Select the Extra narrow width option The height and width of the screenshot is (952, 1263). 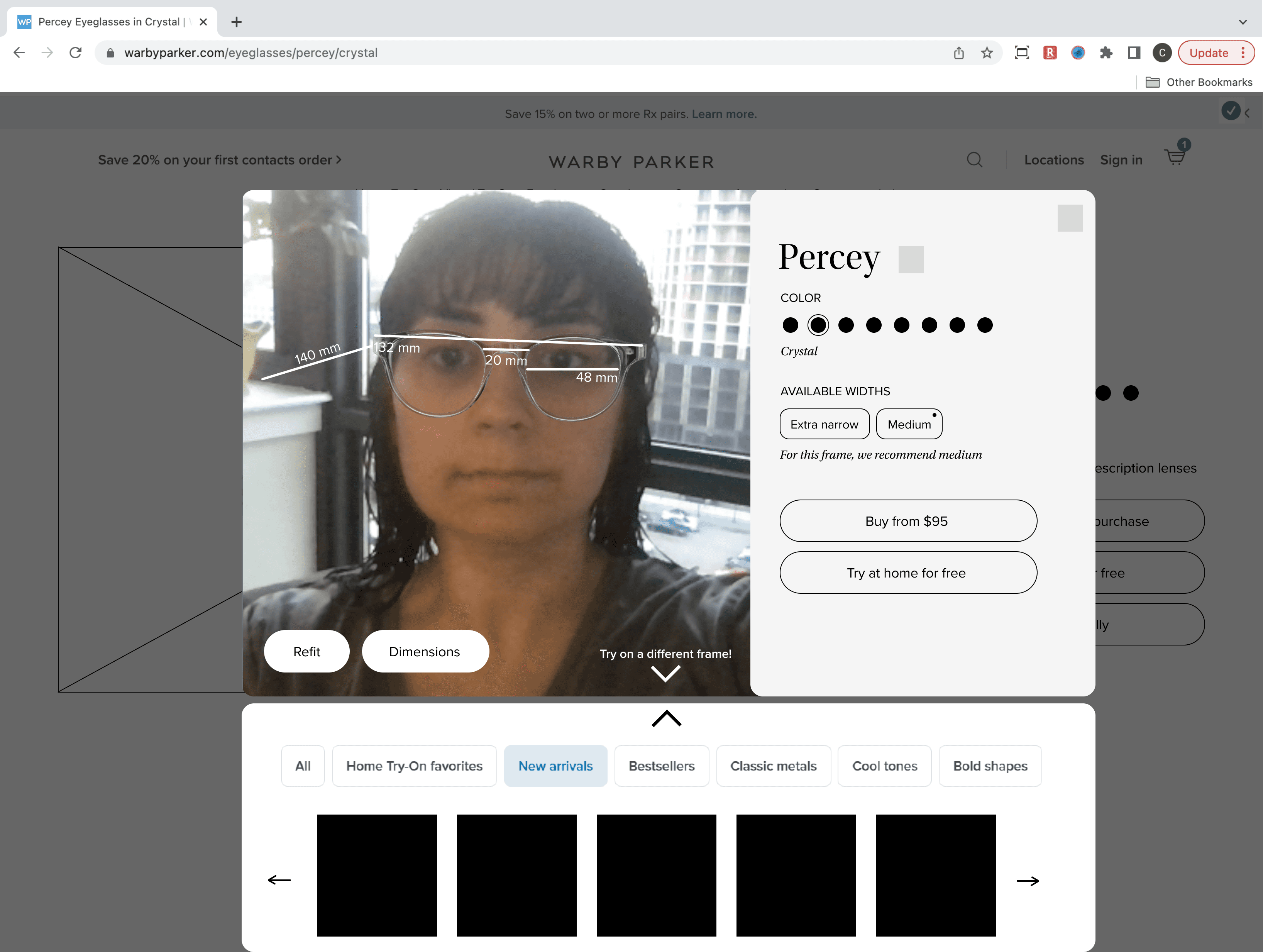(x=824, y=424)
